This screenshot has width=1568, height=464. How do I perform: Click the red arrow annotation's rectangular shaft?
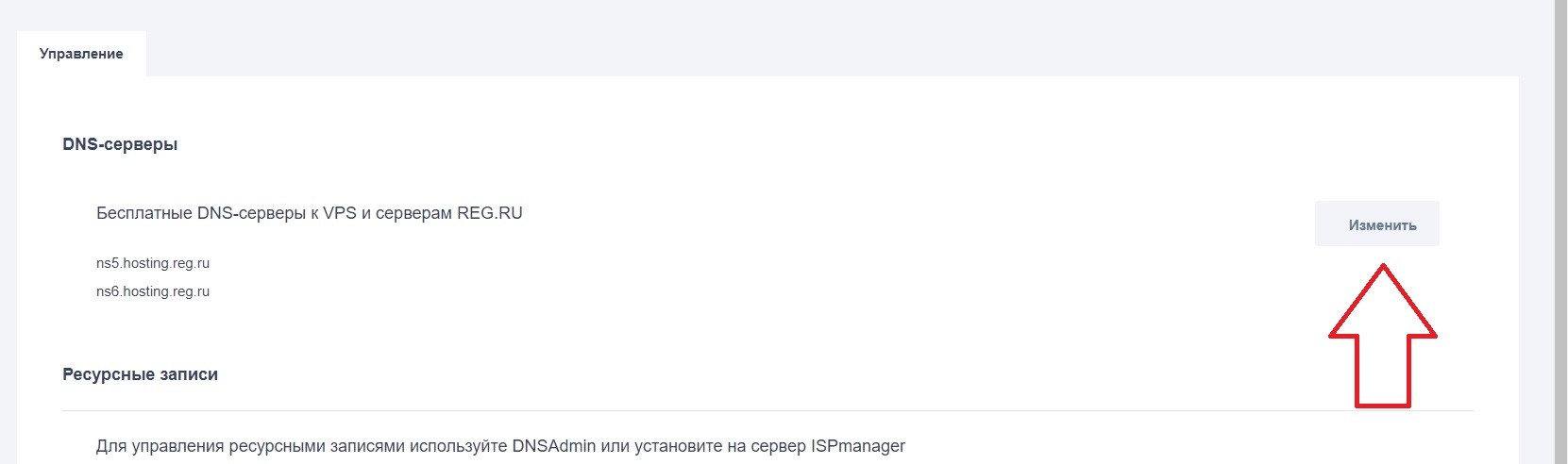point(1382,373)
